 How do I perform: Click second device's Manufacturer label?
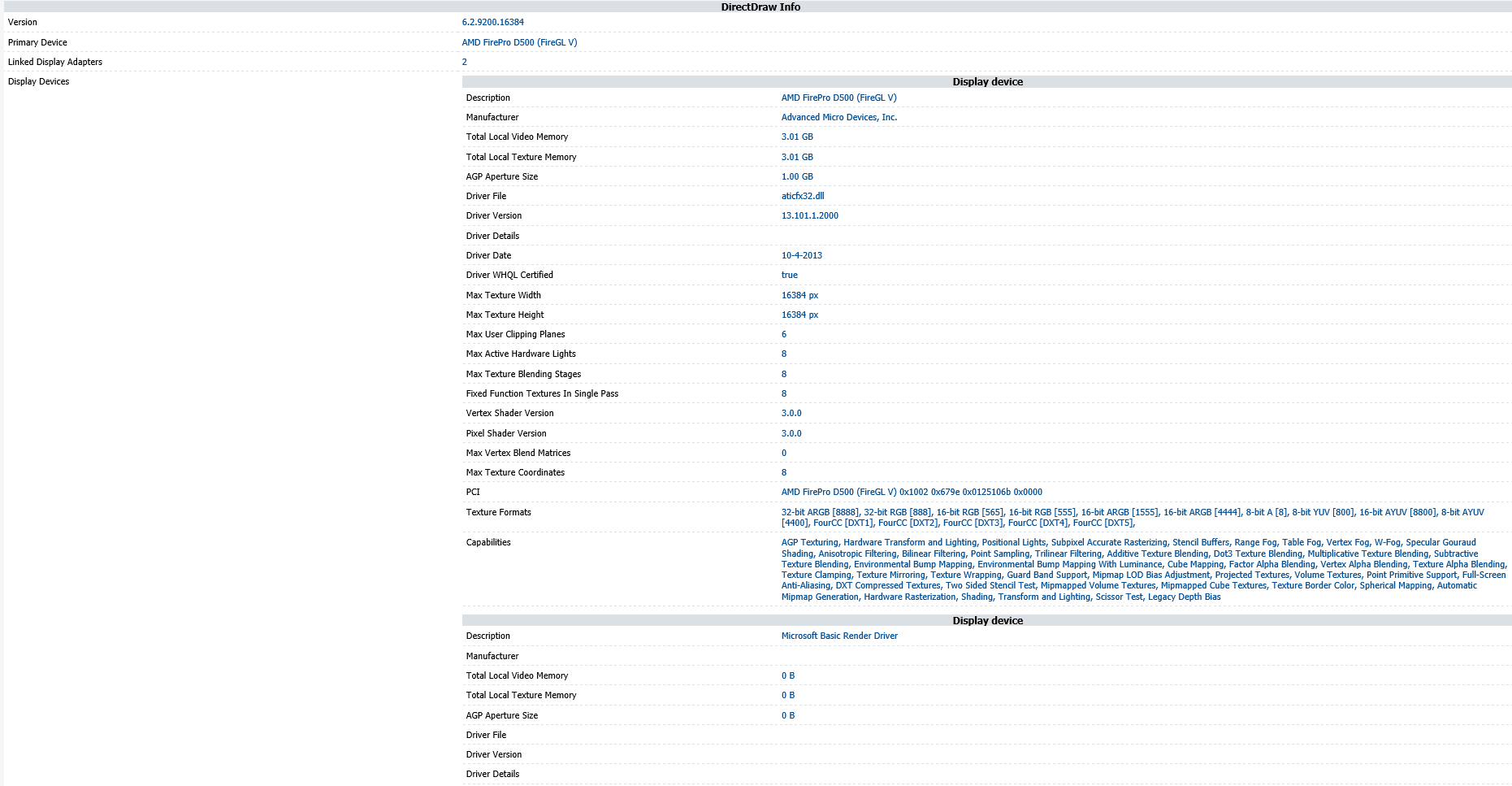pos(492,656)
